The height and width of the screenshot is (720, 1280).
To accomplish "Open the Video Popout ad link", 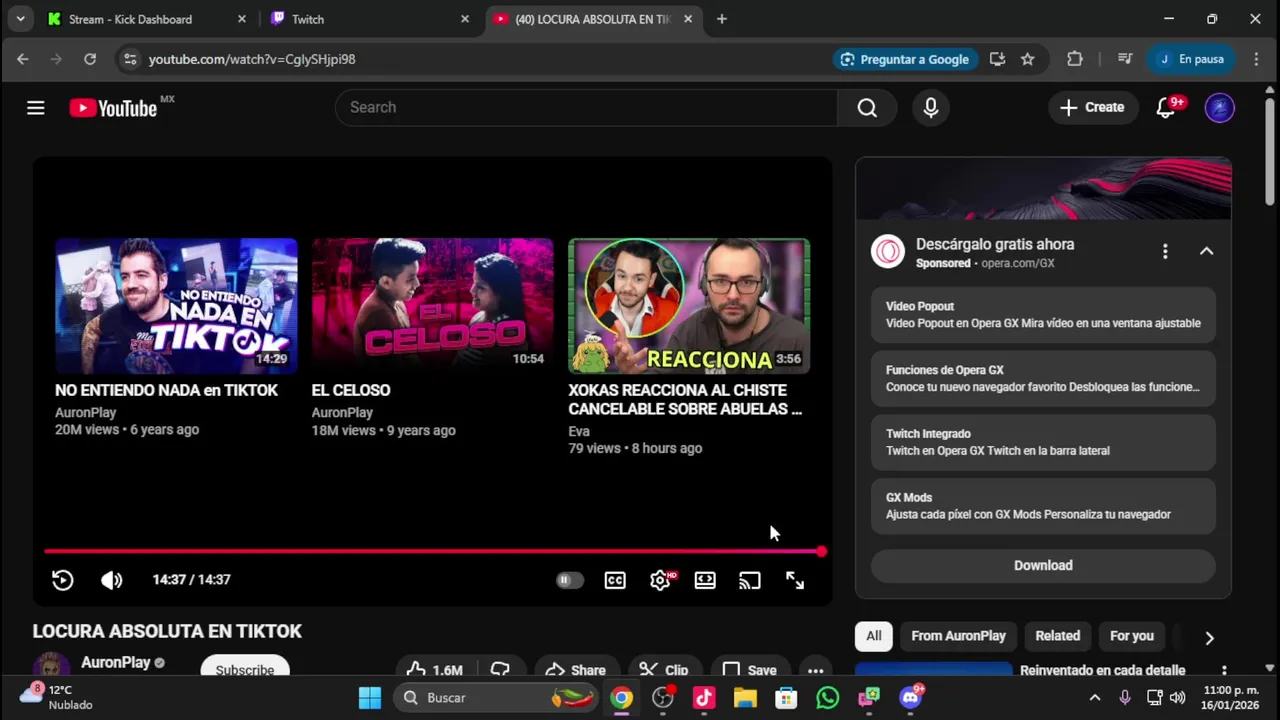I will 1043,315.
